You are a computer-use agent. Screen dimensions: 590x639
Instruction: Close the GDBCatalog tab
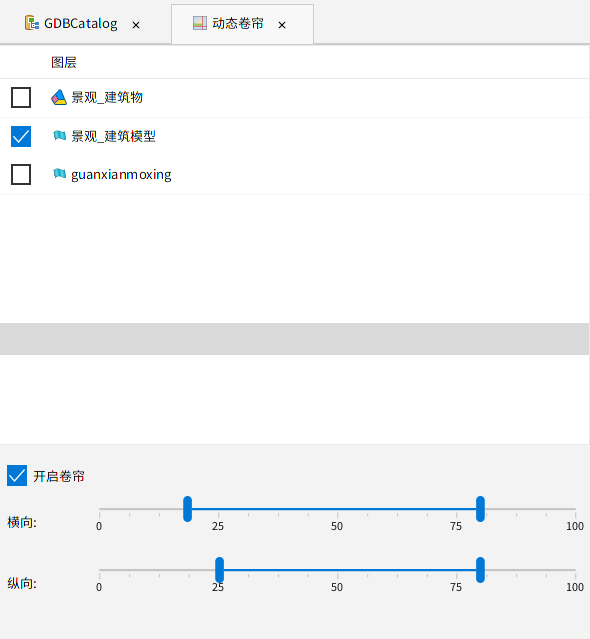[136, 25]
